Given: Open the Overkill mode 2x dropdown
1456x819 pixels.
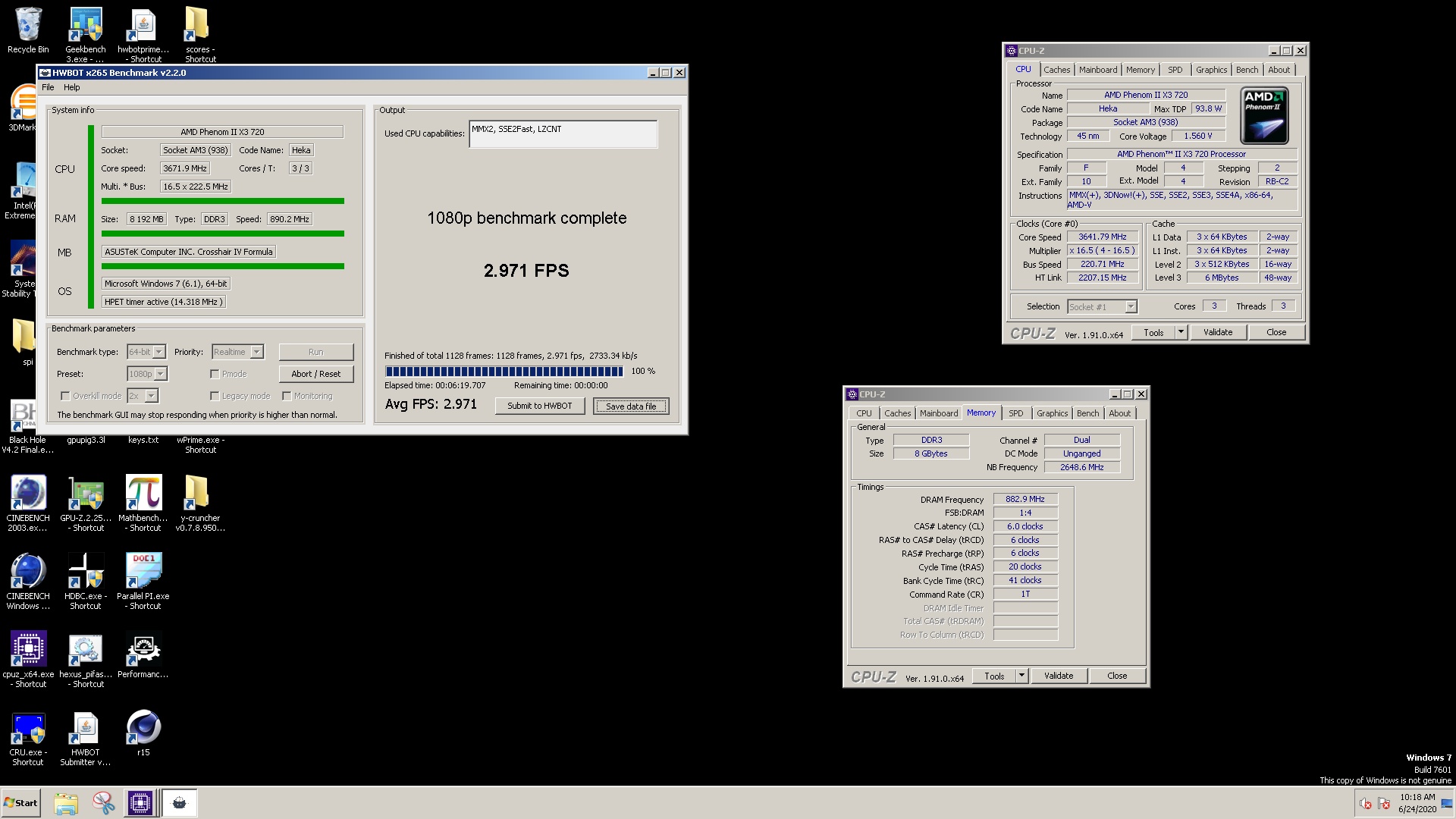Looking at the screenshot, I should [143, 396].
